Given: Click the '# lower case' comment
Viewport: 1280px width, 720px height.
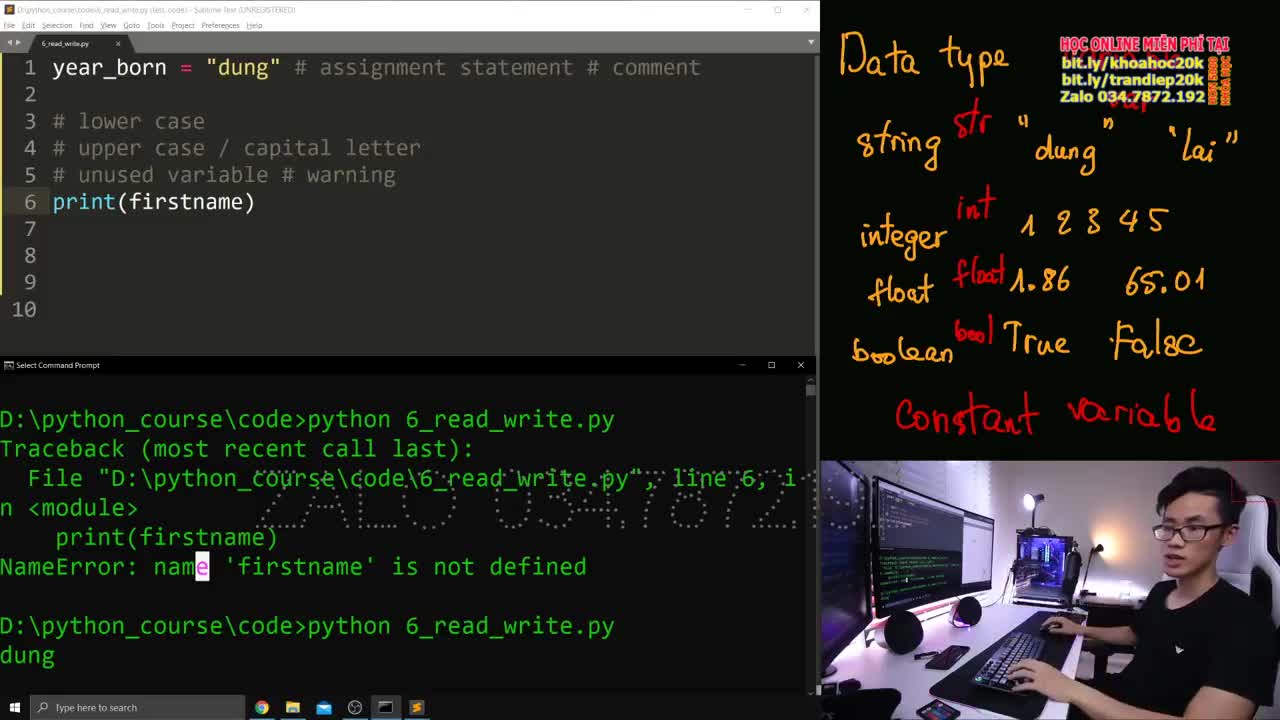Looking at the screenshot, I should click(129, 121).
